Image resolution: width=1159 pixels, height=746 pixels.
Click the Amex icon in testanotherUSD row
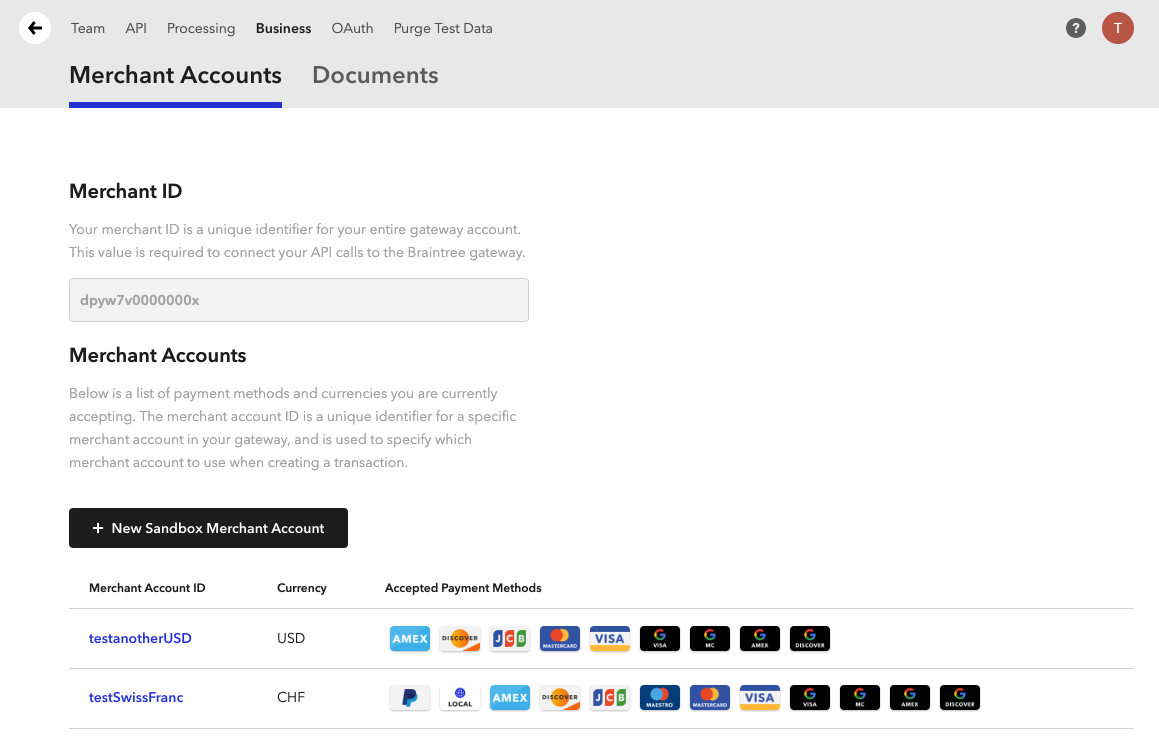click(x=409, y=638)
